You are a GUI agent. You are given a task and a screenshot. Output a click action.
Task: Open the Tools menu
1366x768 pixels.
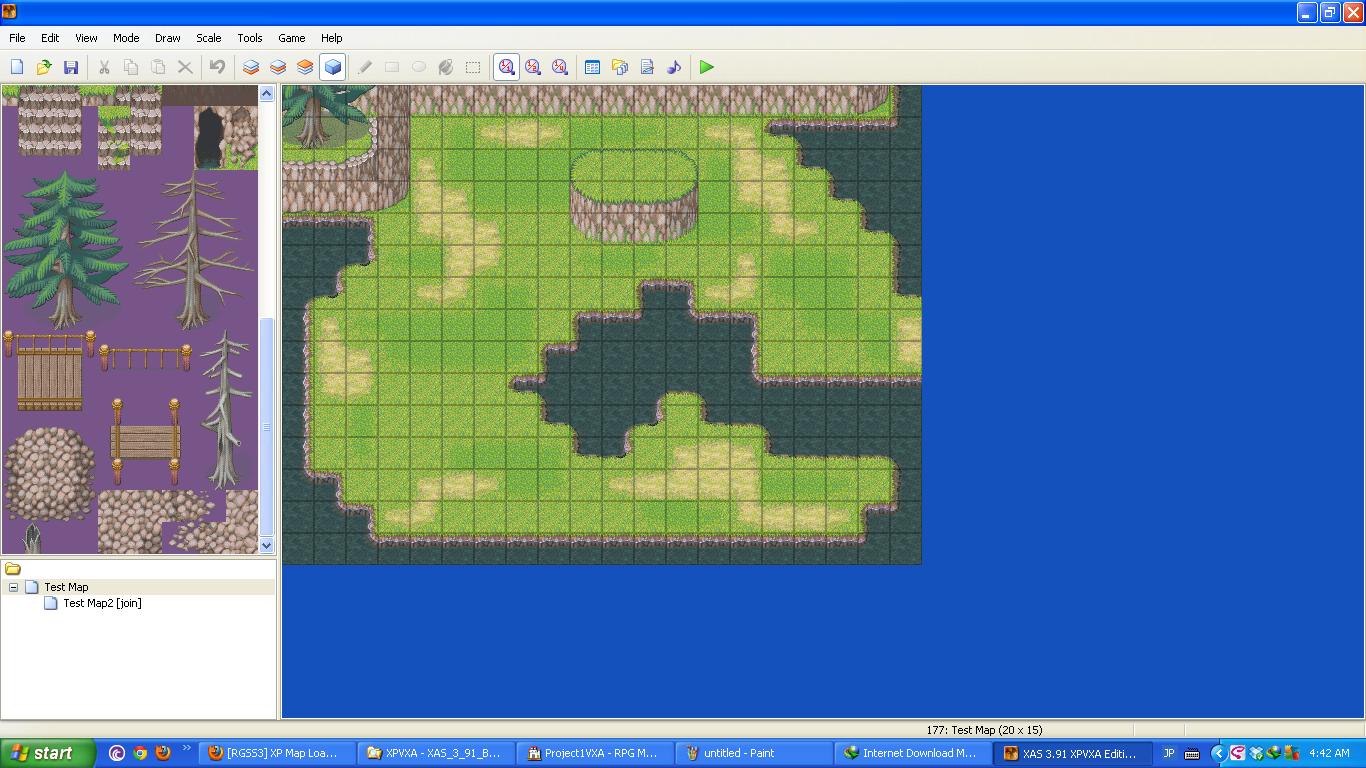[x=250, y=38]
